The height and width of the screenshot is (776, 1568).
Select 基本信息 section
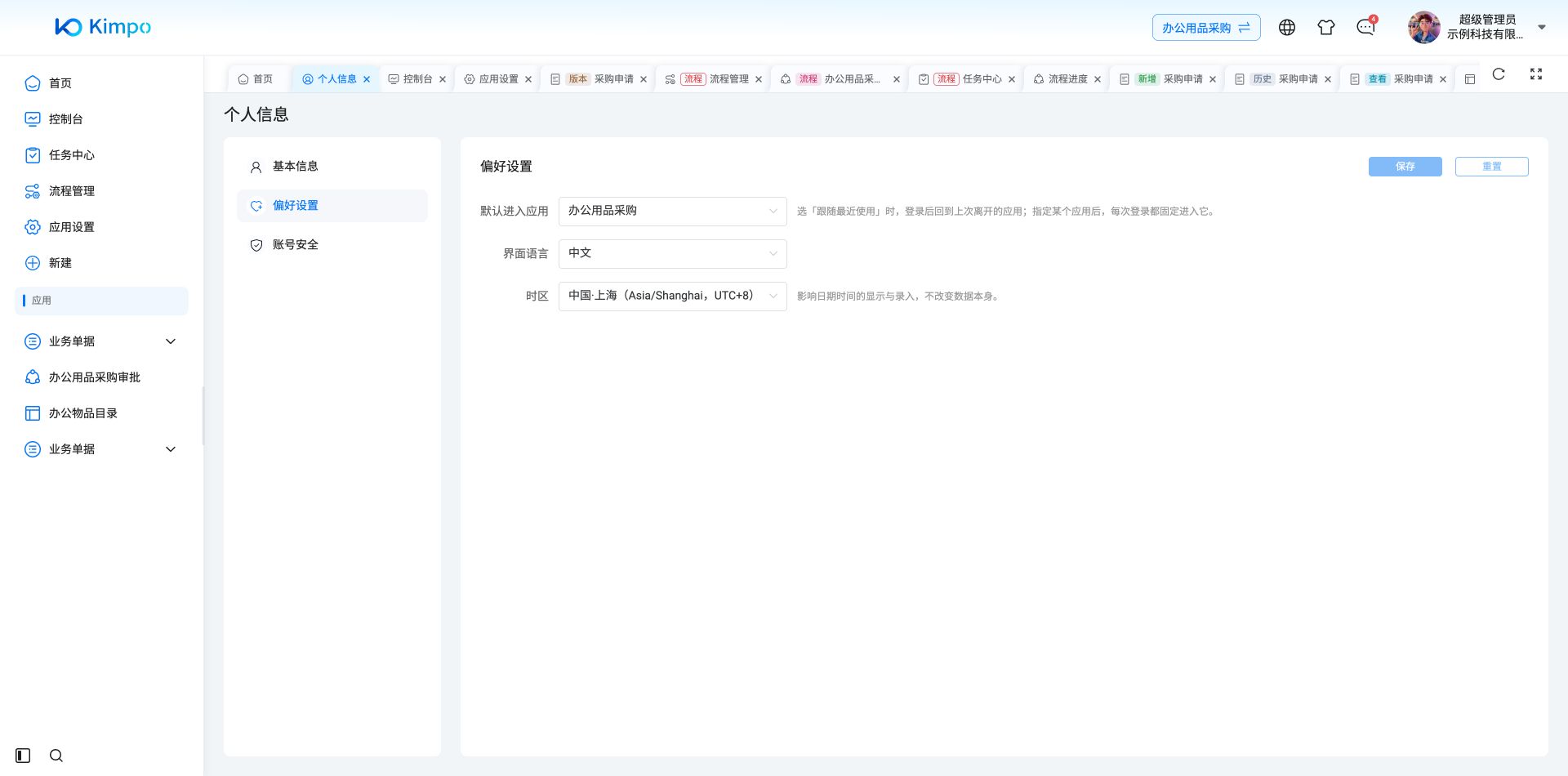click(332, 167)
